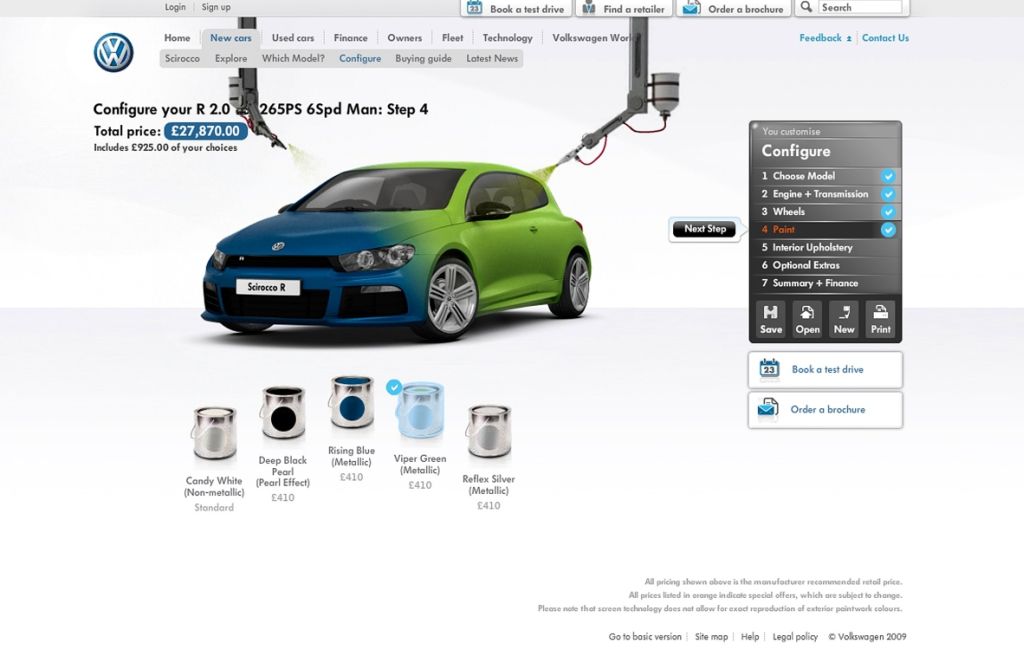Switch to the Buying guide tab
Screen dimensions: 1024x656
(x=423, y=59)
